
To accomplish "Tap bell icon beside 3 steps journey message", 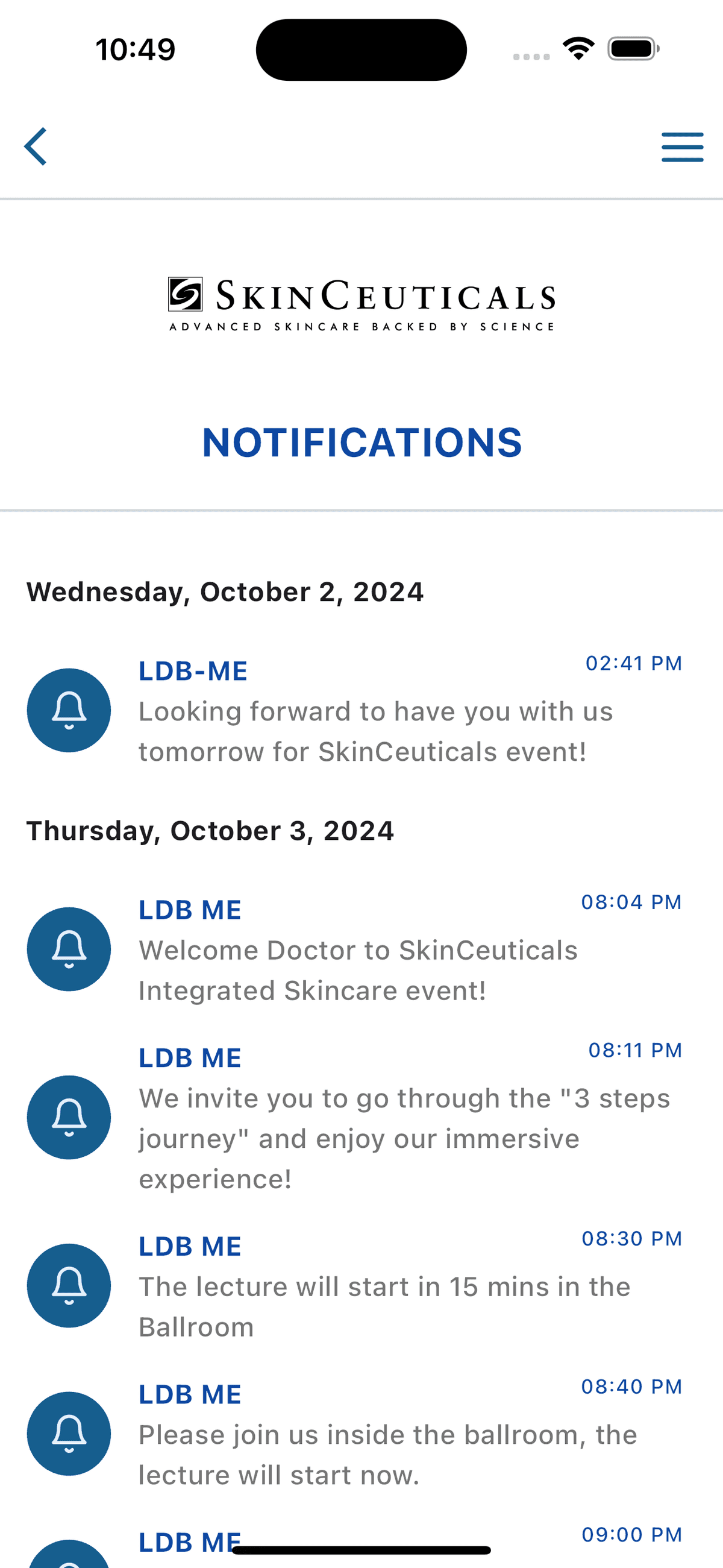I will (69, 1117).
